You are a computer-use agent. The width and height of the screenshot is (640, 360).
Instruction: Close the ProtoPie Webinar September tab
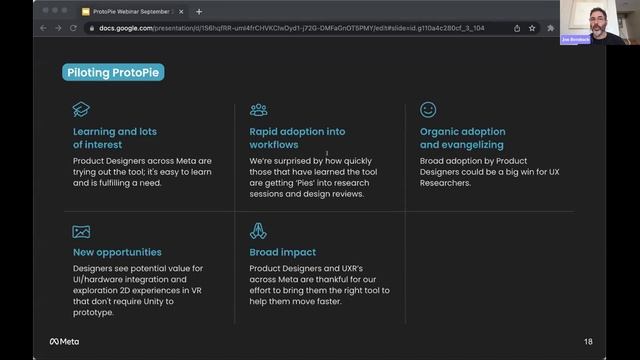point(181,12)
